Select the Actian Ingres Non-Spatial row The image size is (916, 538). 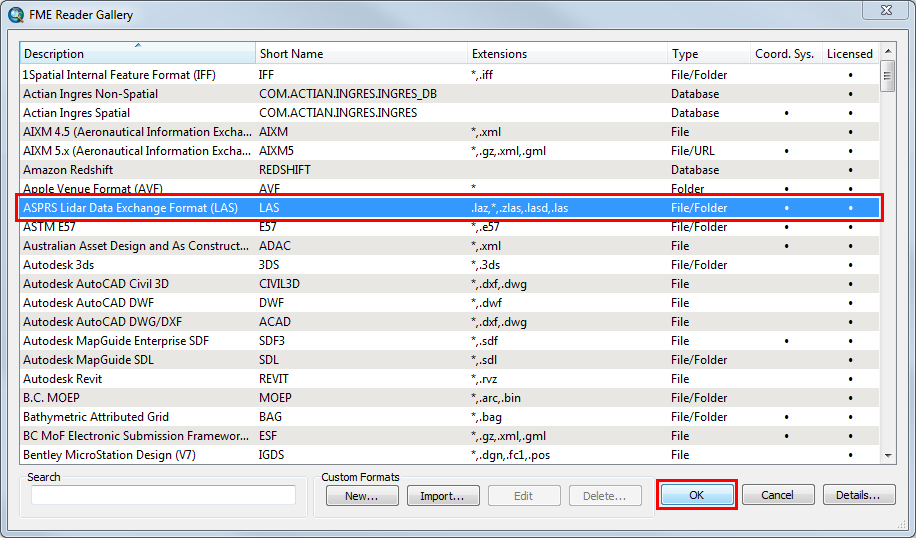click(x=449, y=93)
